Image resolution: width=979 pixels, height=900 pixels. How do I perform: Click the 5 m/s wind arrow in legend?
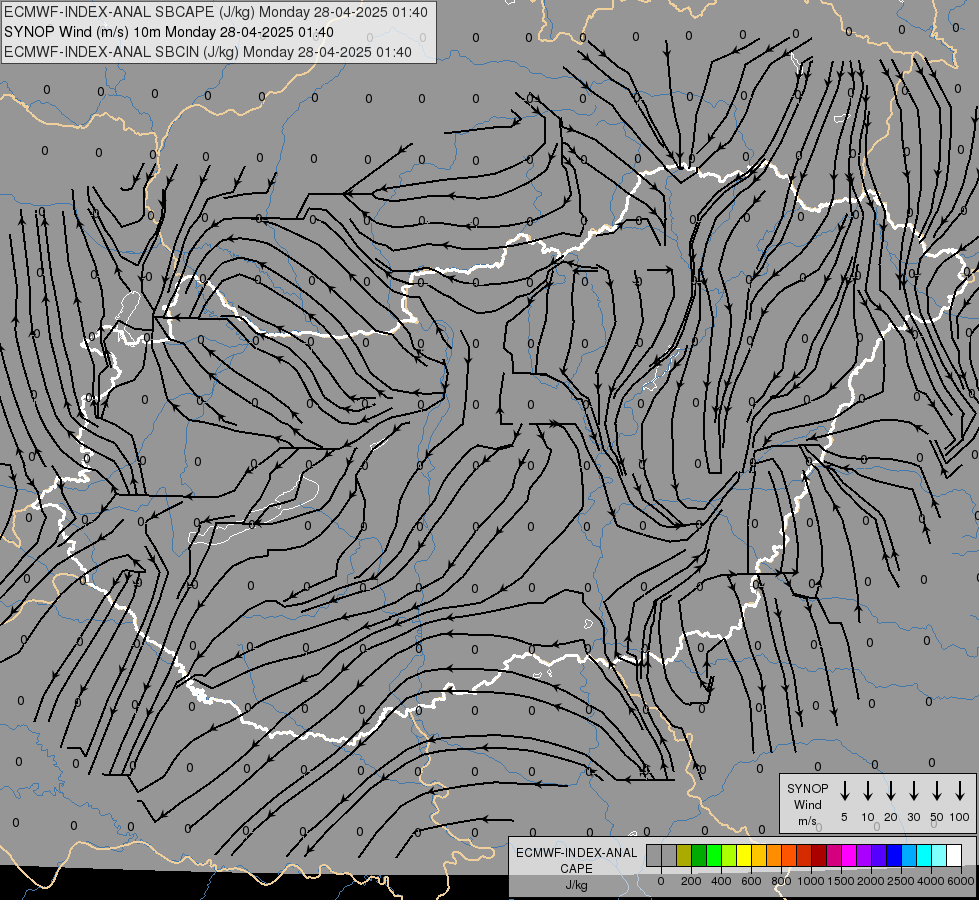(844, 791)
